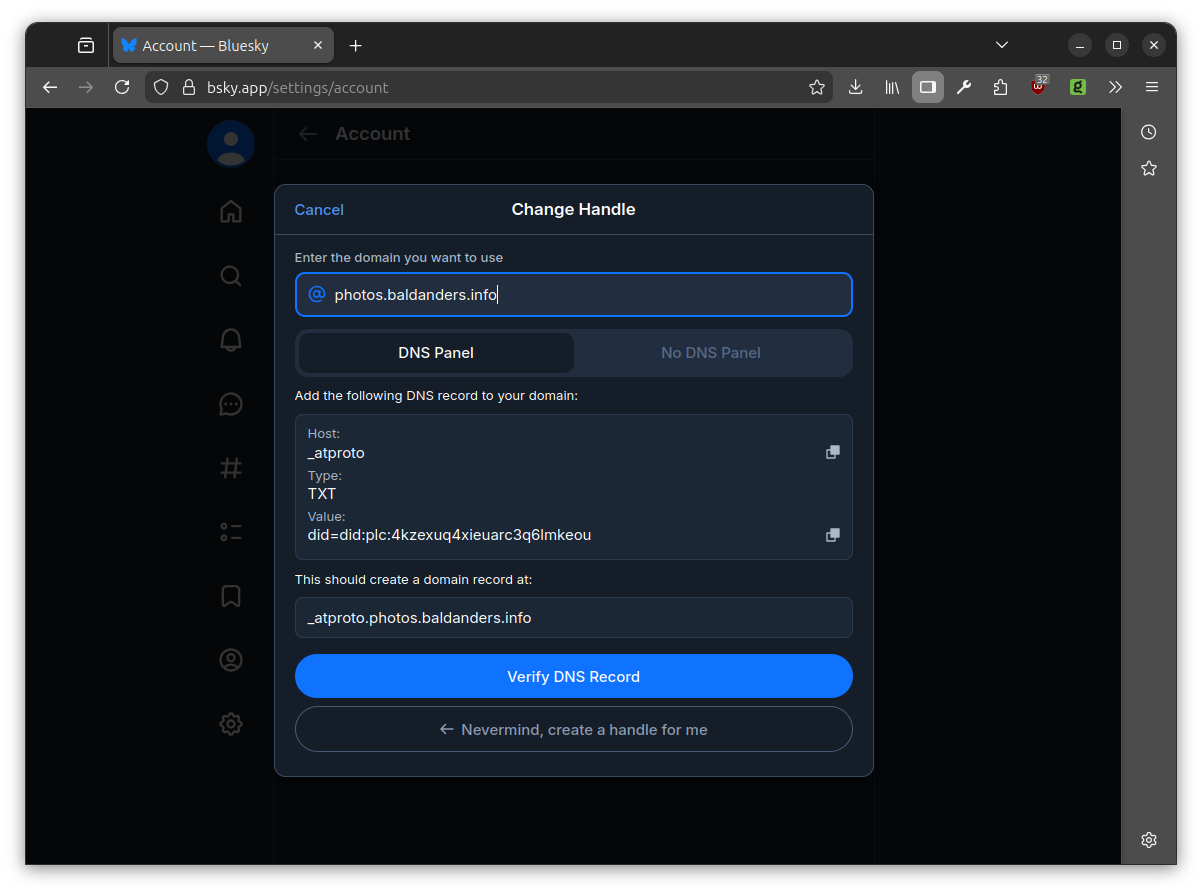
Task: Copy the _atproto host value
Action: pos(832,452)
